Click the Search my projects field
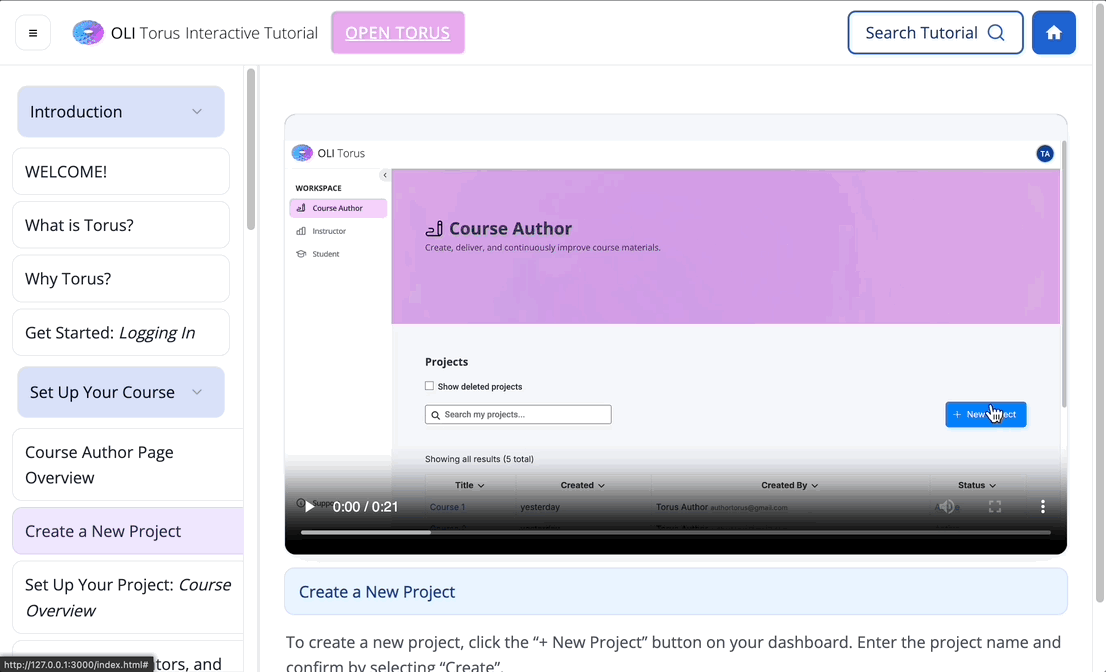Viewport: 1106px width, 672px height. tap(518, 415)
